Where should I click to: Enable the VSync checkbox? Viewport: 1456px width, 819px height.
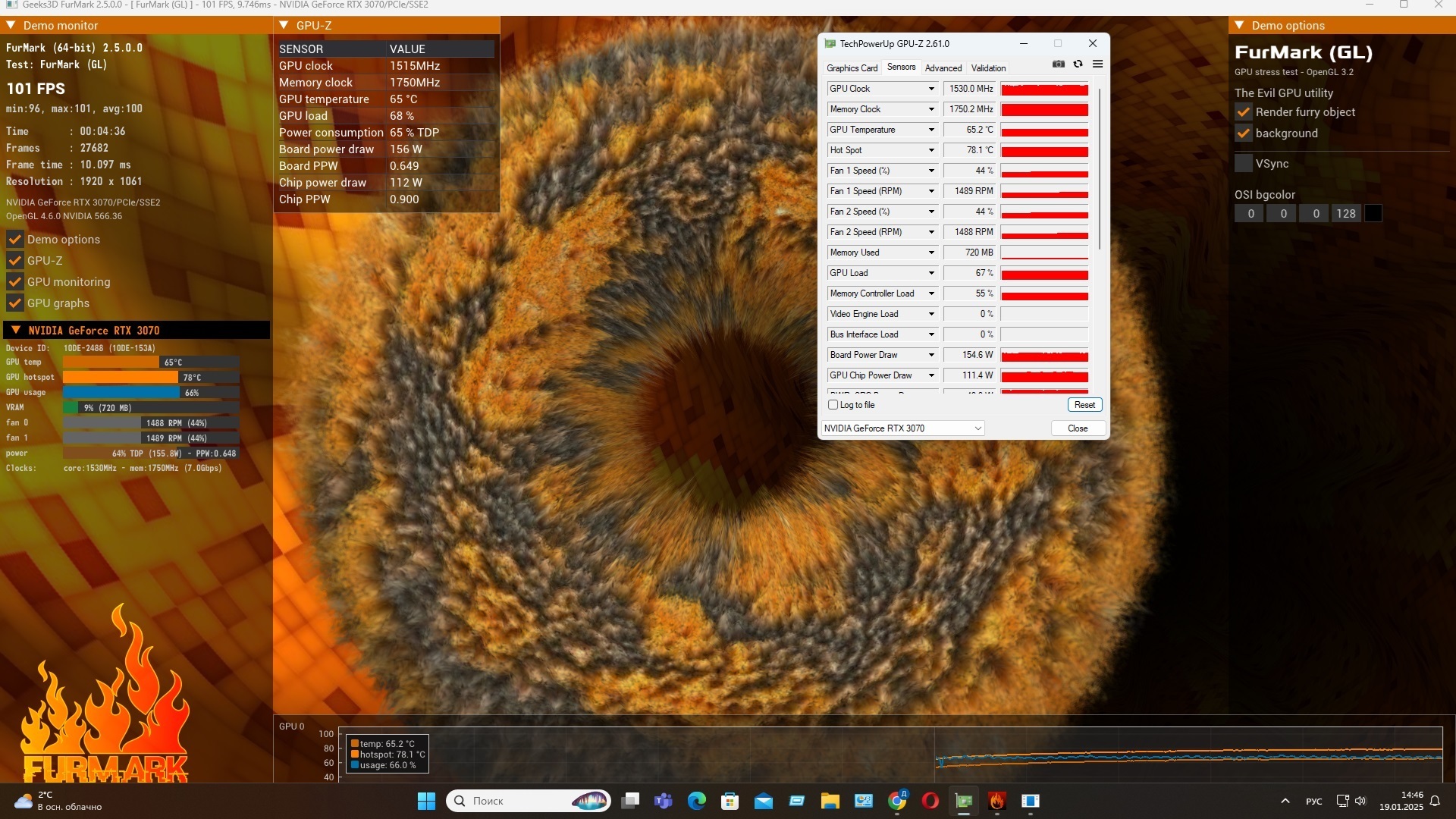[x=1244, y=163]
